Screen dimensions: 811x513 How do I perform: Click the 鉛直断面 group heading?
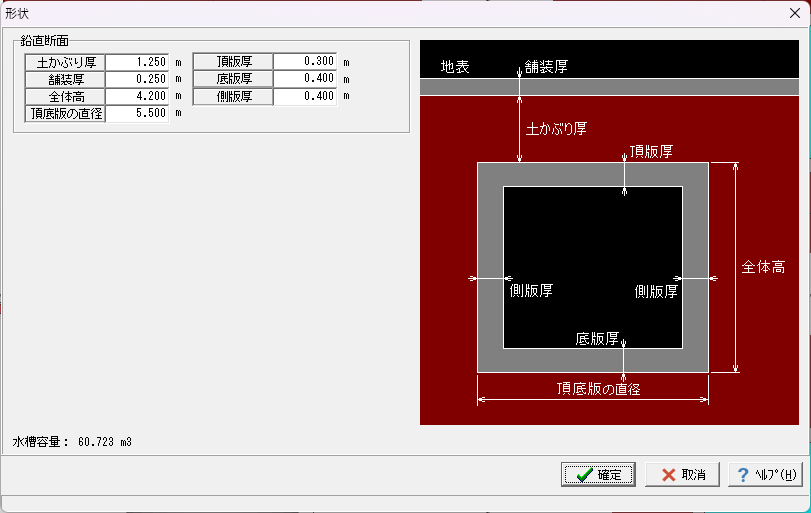click(x=44, y=41)
